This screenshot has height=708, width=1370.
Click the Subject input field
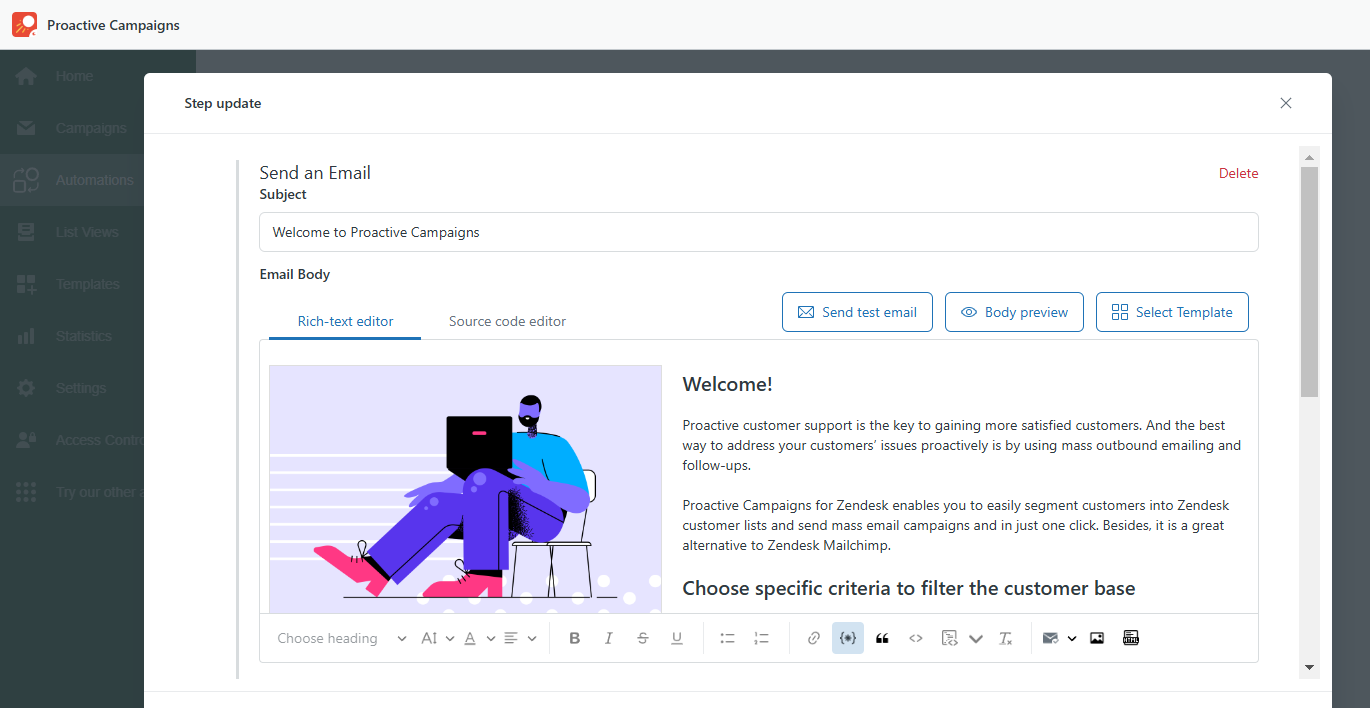tap(759, 232)
